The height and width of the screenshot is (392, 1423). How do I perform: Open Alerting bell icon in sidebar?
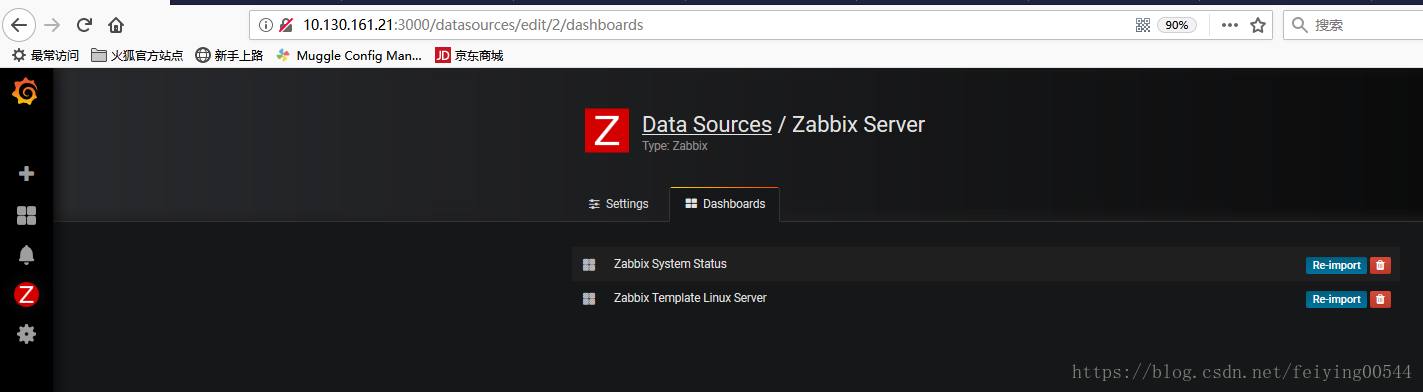(x=27, y=254)
